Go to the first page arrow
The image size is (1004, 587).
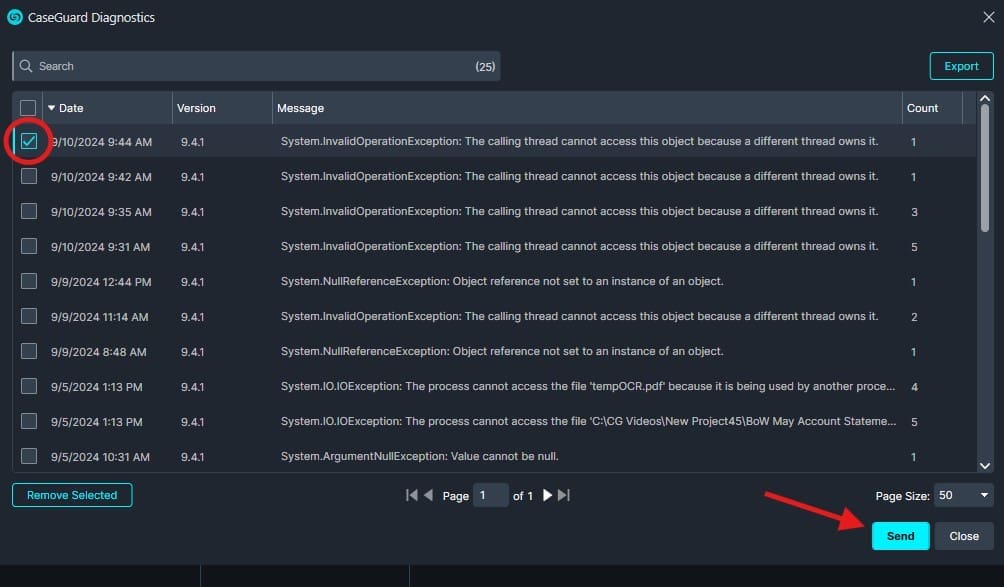pyautogui.click(x=411, y=495)
